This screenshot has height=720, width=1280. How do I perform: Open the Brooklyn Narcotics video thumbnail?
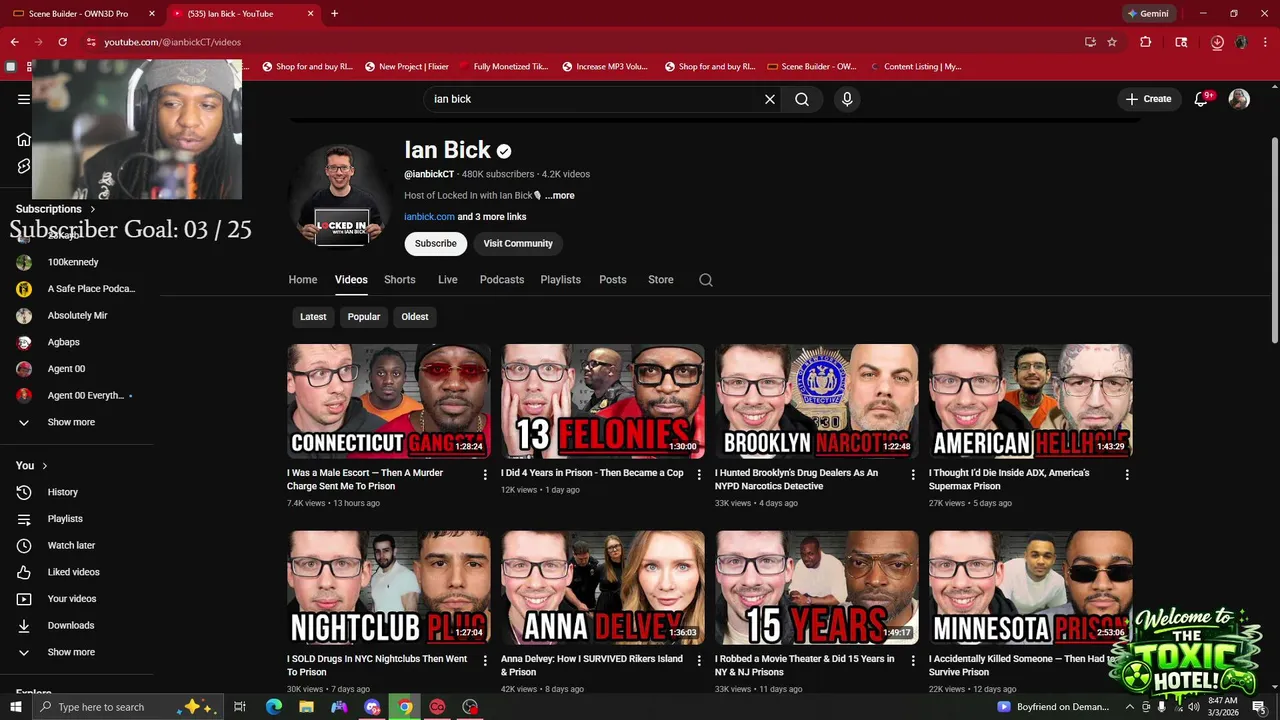point(817,401)
